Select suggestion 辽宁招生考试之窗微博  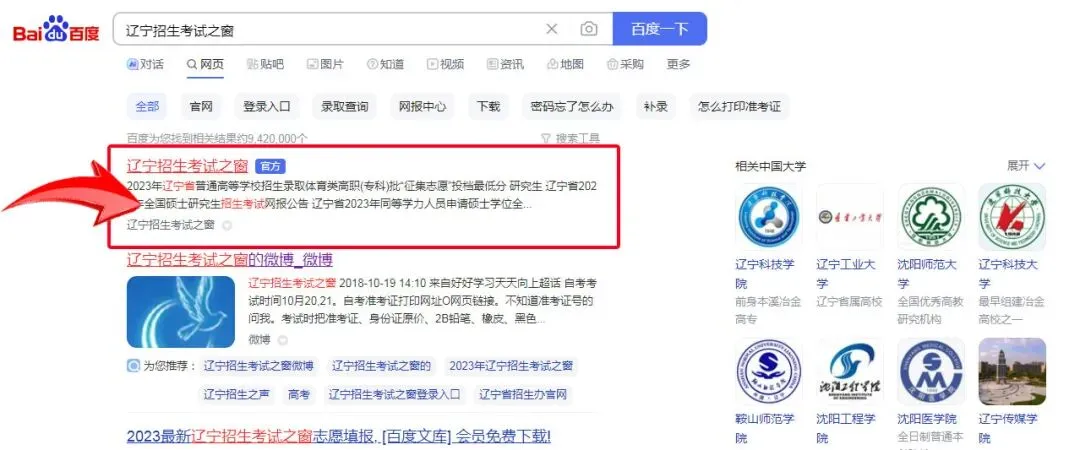[258, 366]
